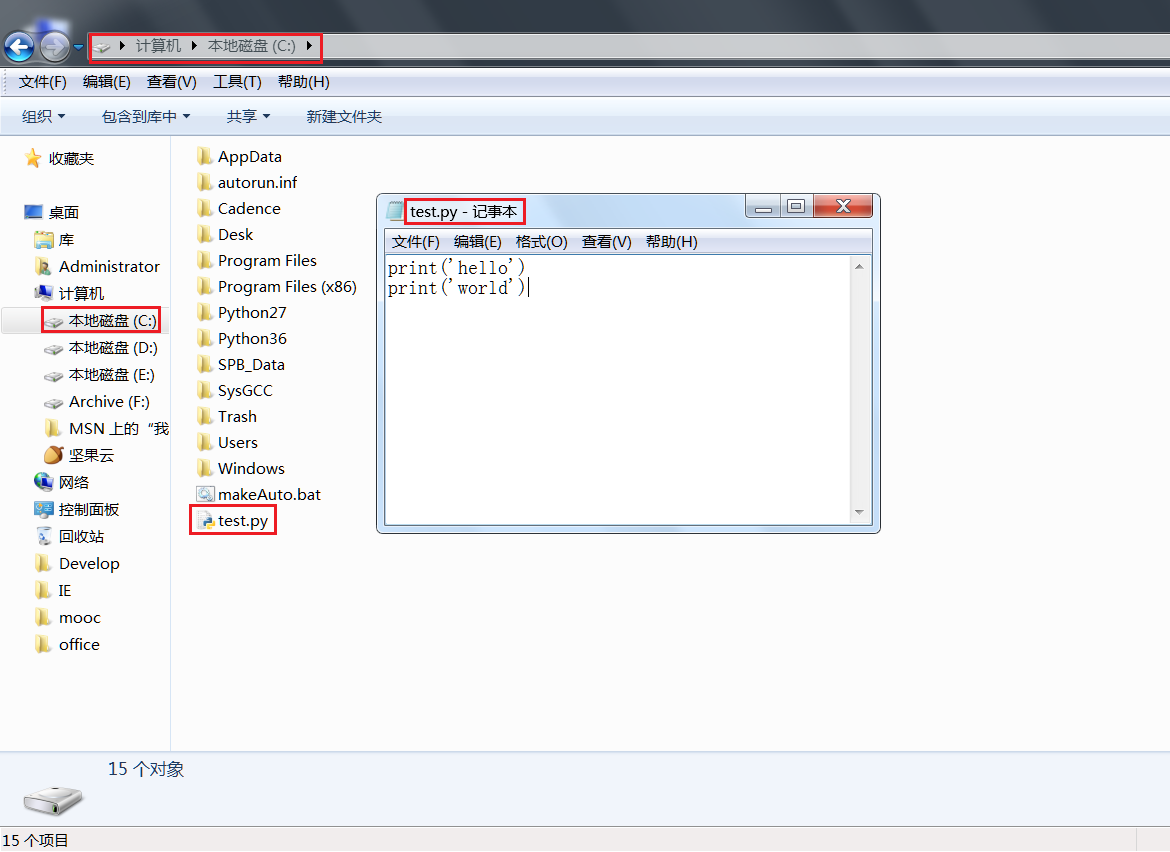Open the test.py Python file icon
This screenshot has width=1170, height=852.
point(205,521)
